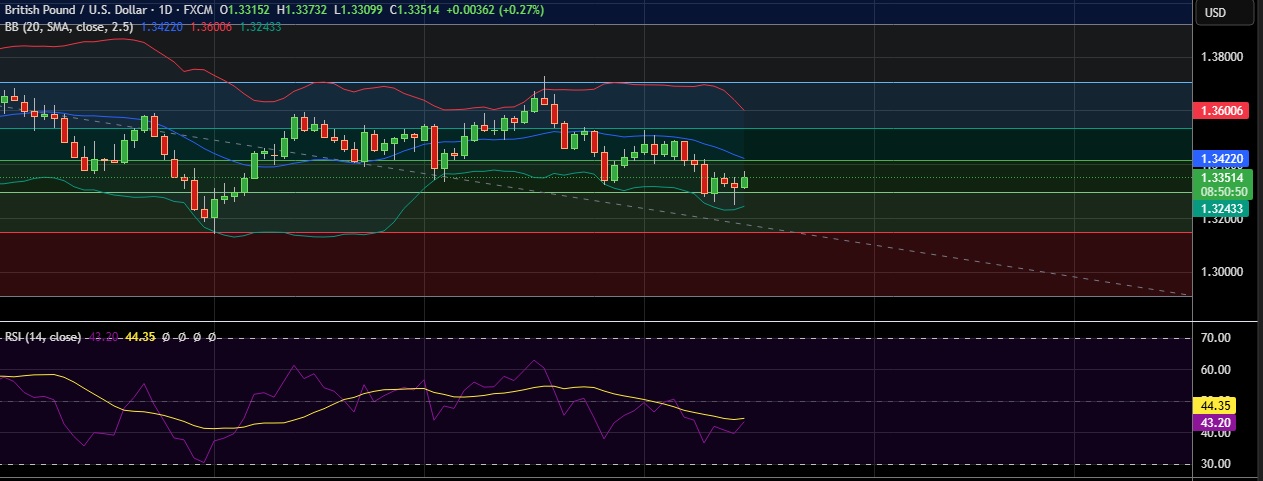
Task: Click the yellow 44.35 RSI axis label
Action: click(x=1217, y=406)
